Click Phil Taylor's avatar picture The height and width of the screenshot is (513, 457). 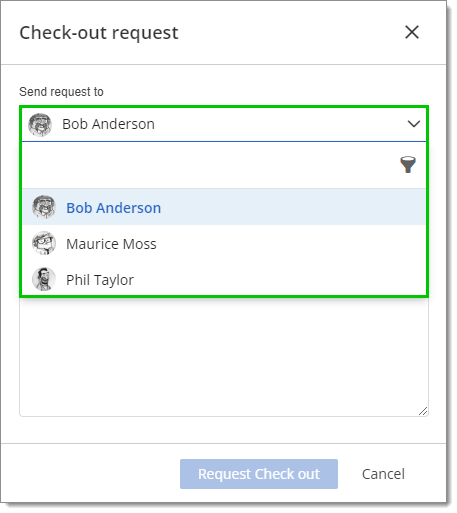[x=44, y=279]
